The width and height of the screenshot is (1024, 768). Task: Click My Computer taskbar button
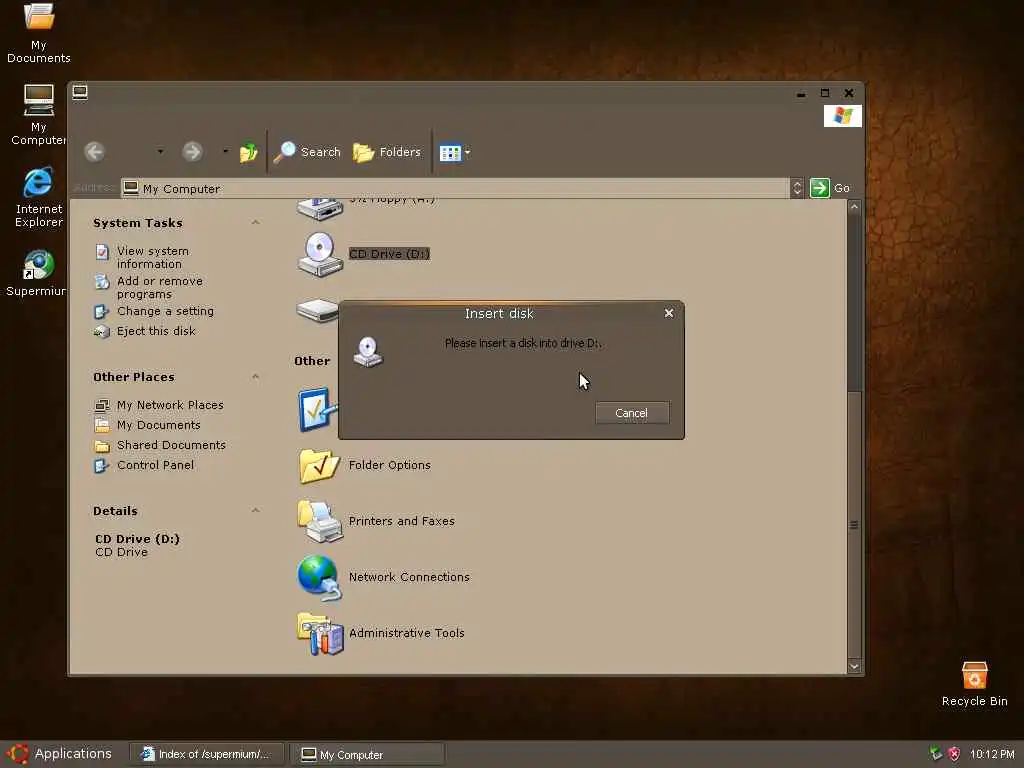pyautogui.click(x=367, y=754)
